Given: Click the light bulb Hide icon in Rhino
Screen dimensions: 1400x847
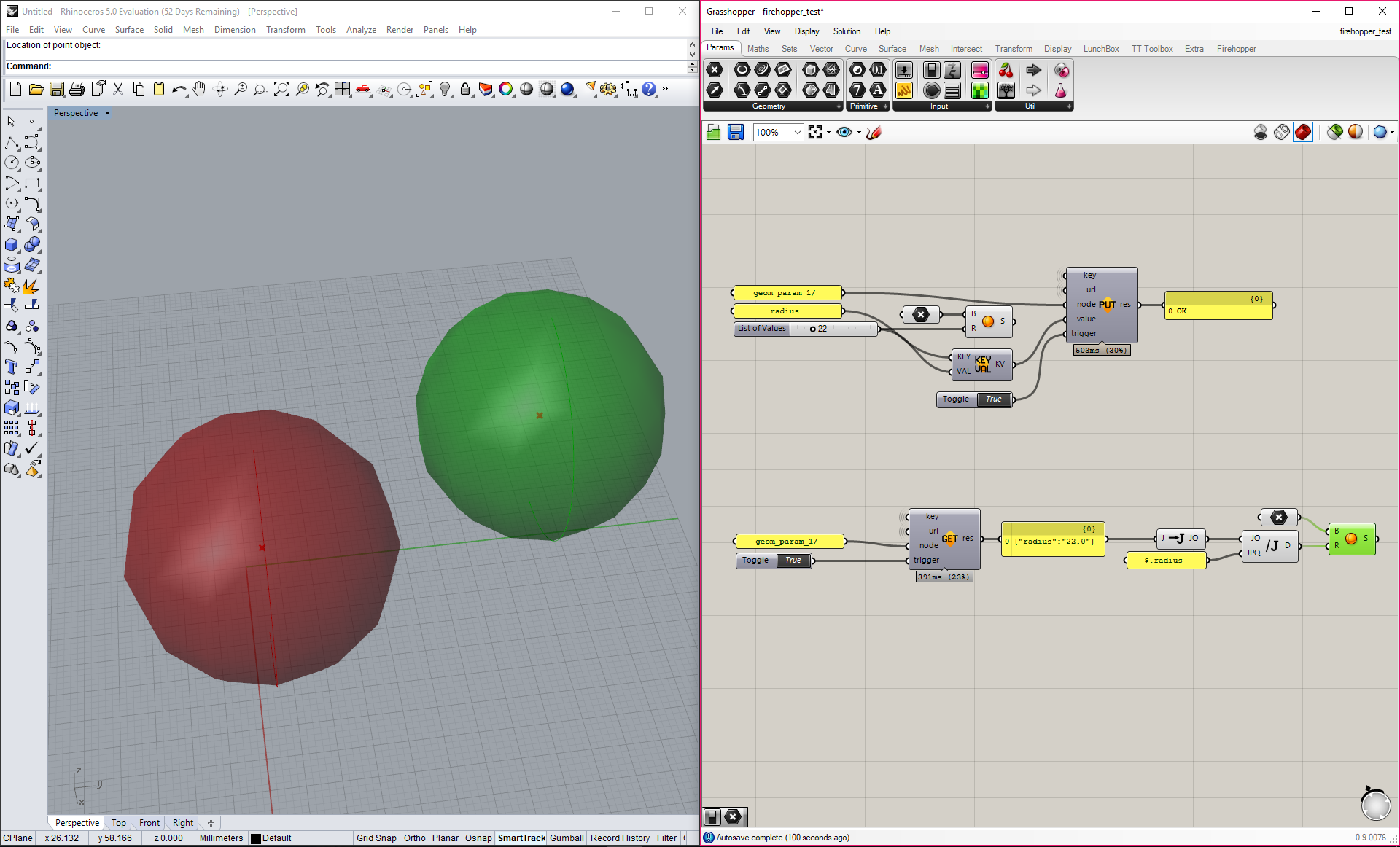Looking at the screenshot, I should (x=445, y=90).
